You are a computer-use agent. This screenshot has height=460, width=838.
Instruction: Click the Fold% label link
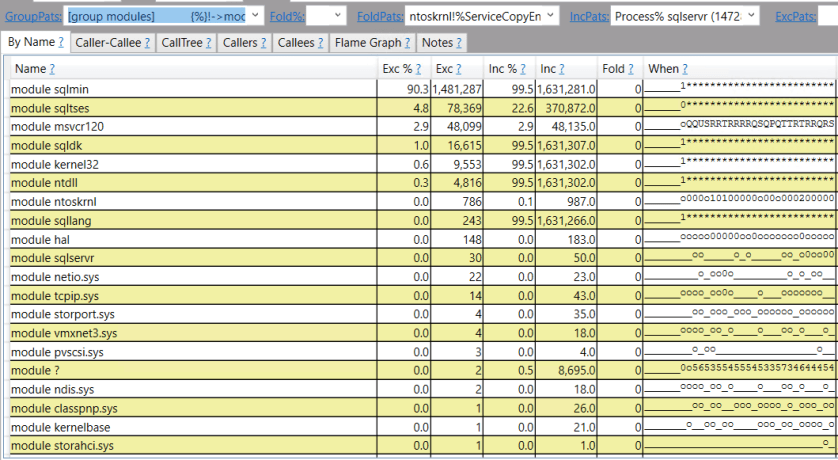(x=287, y=17)
